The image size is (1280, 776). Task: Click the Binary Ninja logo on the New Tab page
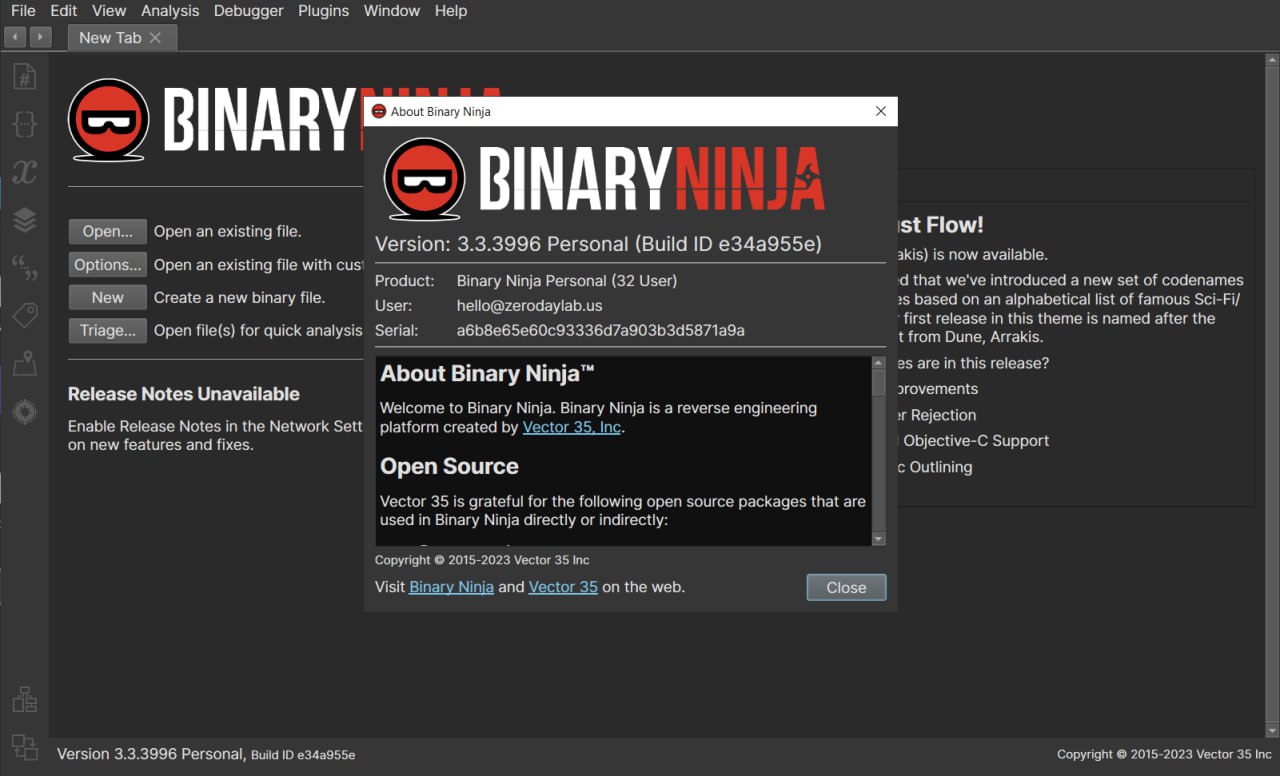[x=215, y=120]
